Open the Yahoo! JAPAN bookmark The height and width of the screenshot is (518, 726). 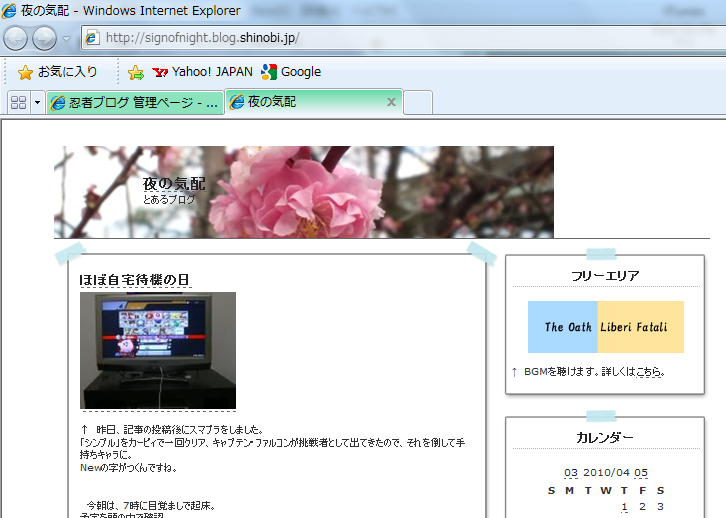[x=202, y=72]
